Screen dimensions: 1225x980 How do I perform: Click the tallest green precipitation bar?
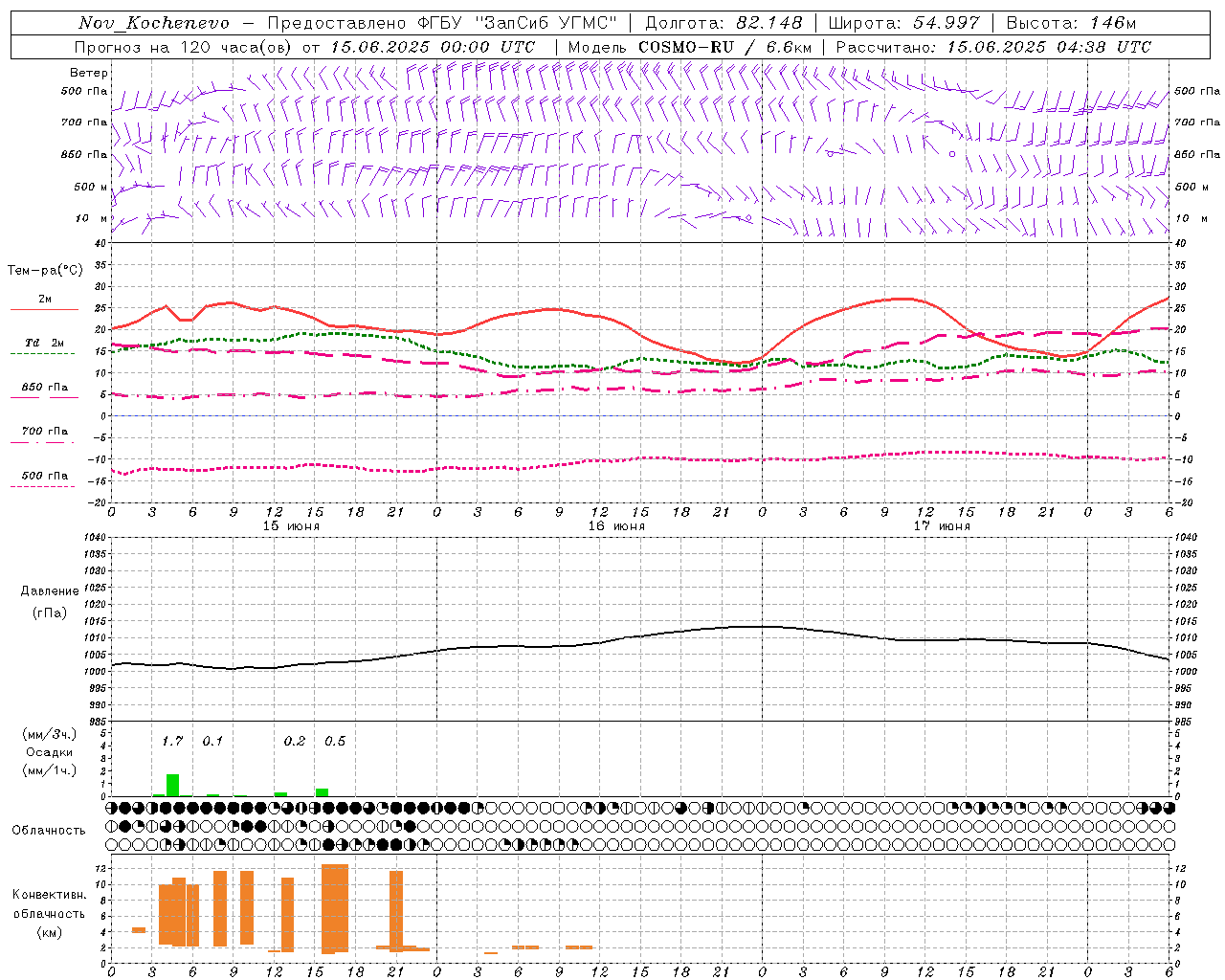172,785
